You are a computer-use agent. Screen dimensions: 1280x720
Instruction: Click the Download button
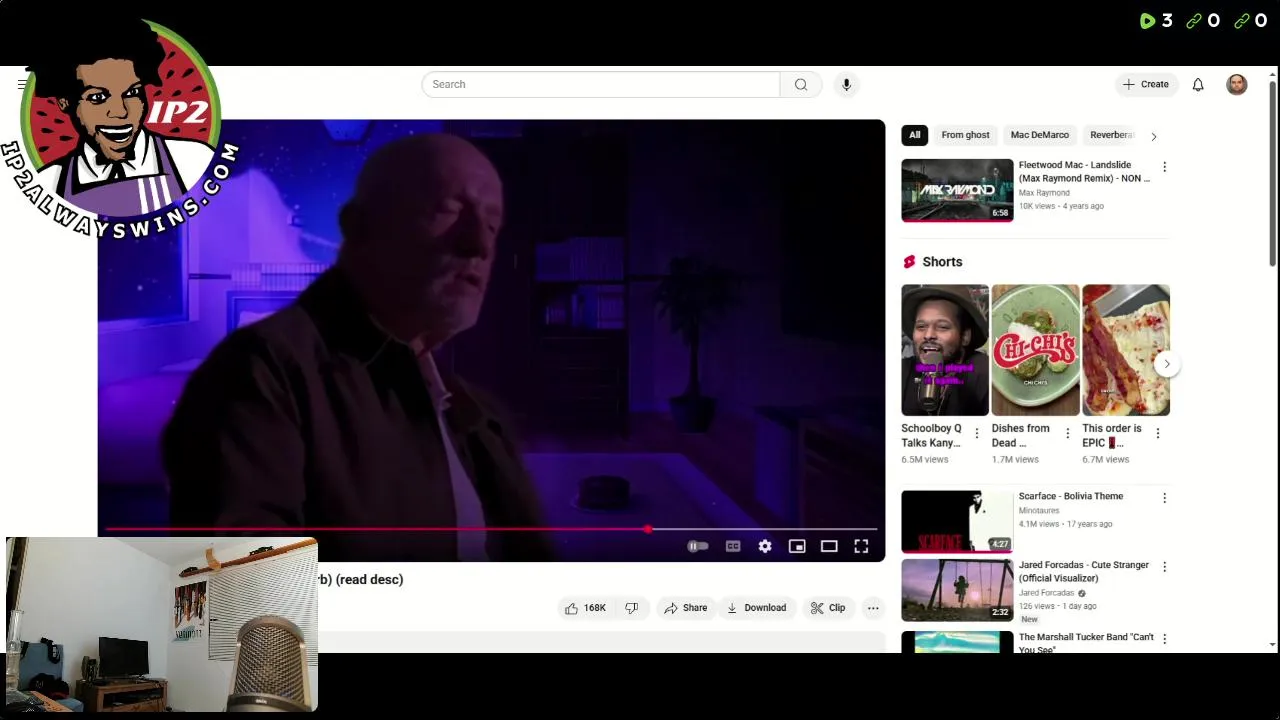tap(757, 608)
